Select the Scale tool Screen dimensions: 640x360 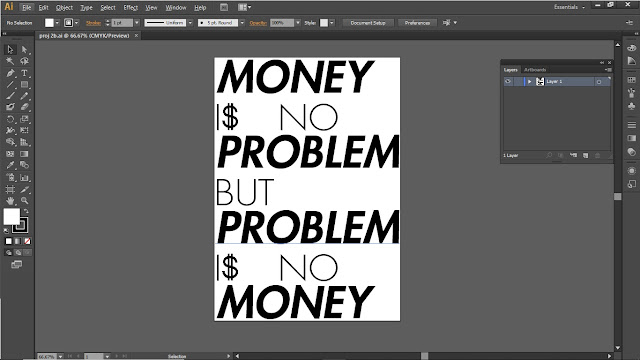click(24, 119)
